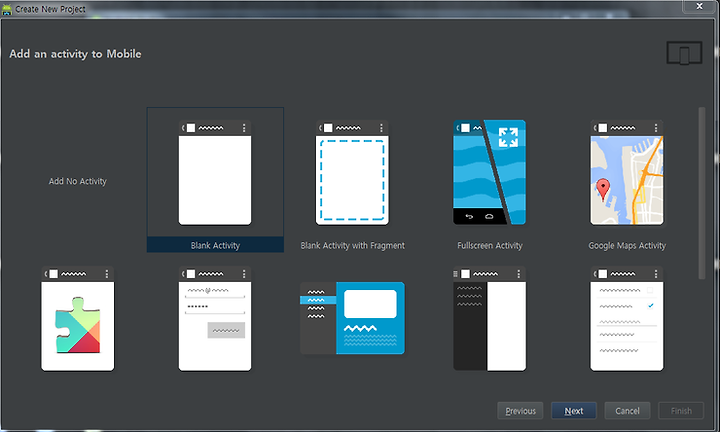Select the Navigation Drawer Activity template
Screen dimensions: 720x432
pos(489,319)
